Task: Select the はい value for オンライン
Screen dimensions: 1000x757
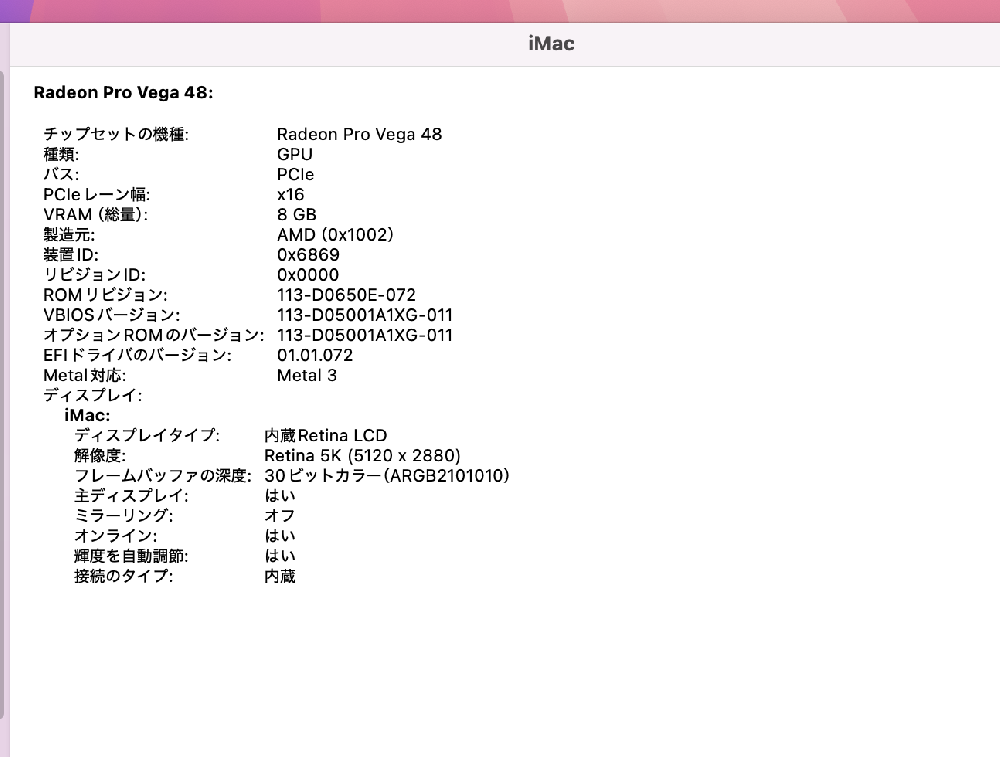Action: pos(280,536)
